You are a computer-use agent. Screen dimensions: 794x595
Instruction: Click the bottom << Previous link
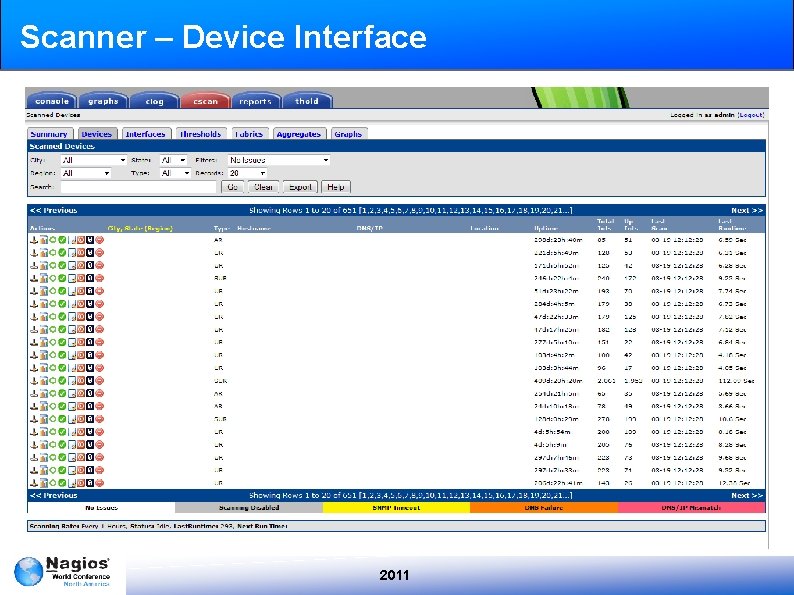(x=54, y=495)
